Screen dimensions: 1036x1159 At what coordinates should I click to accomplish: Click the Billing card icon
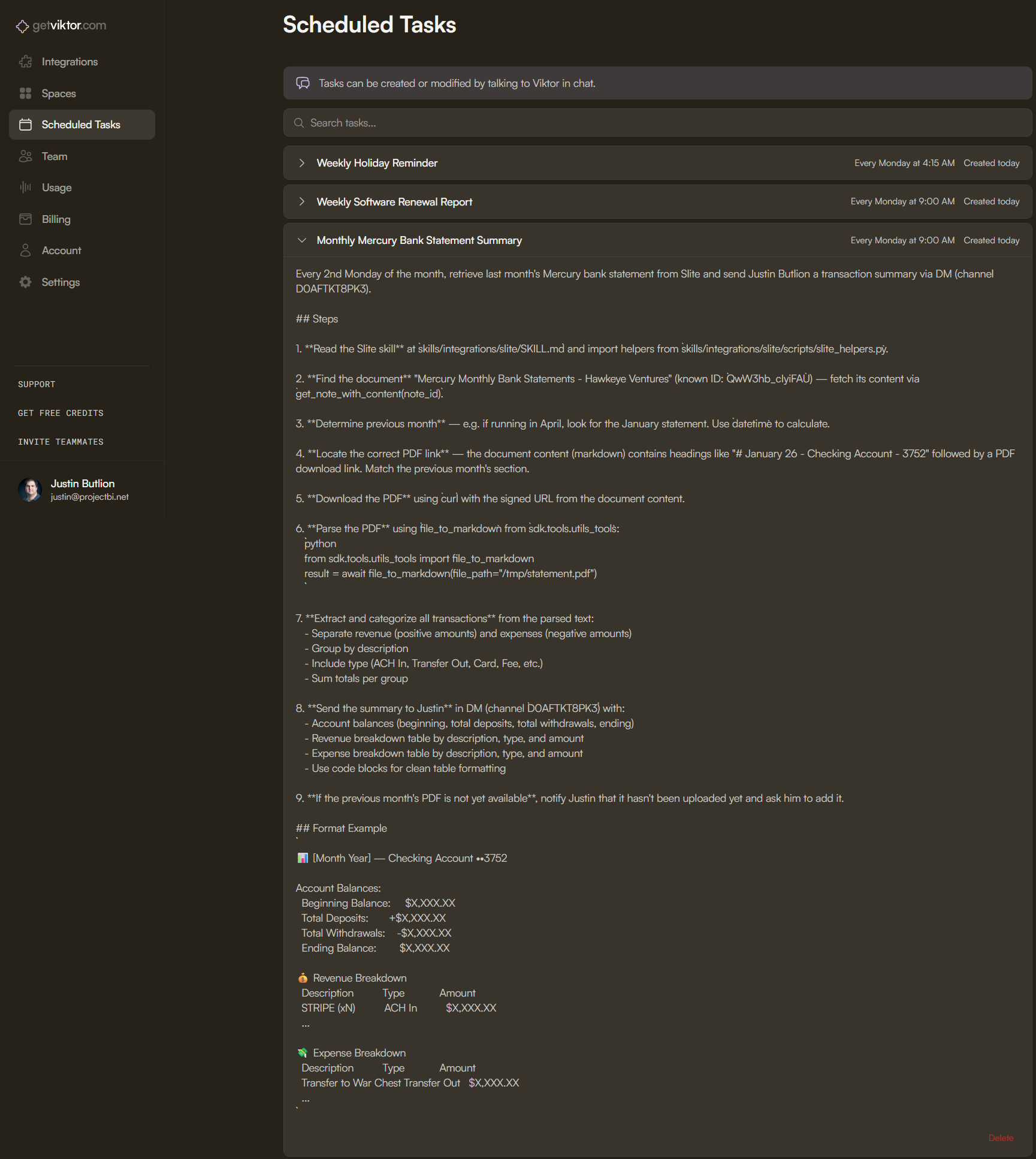[25, 219]
